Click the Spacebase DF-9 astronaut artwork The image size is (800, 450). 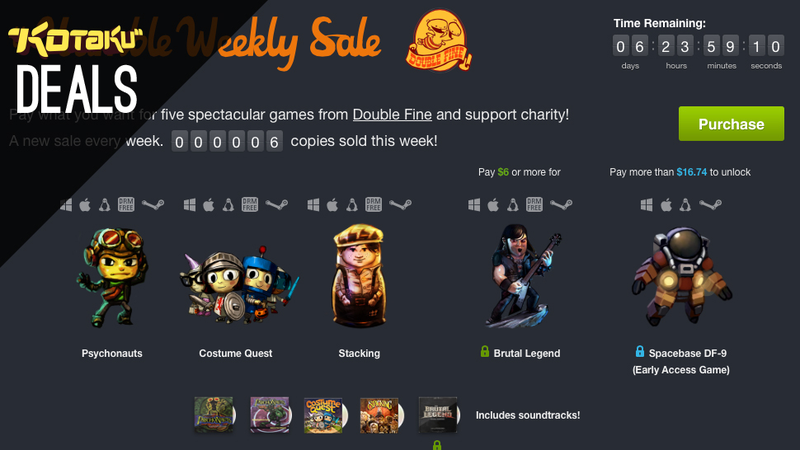(681, 276)
